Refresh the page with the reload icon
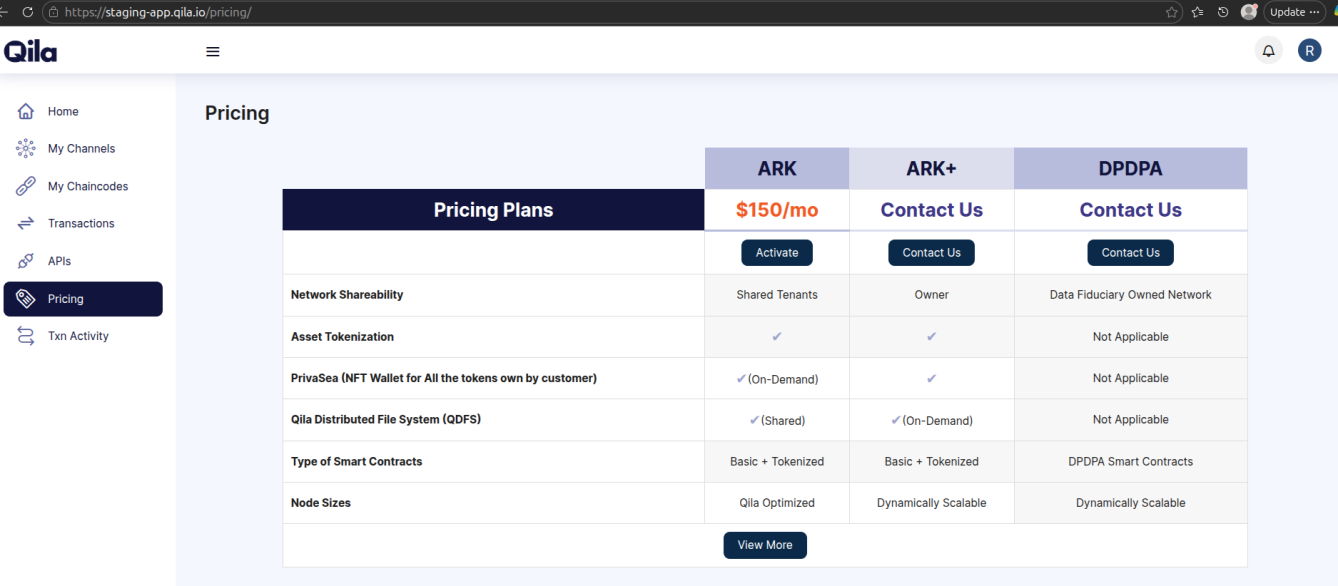The width and height of the screenshot is (1338, 586). [27, 12]
